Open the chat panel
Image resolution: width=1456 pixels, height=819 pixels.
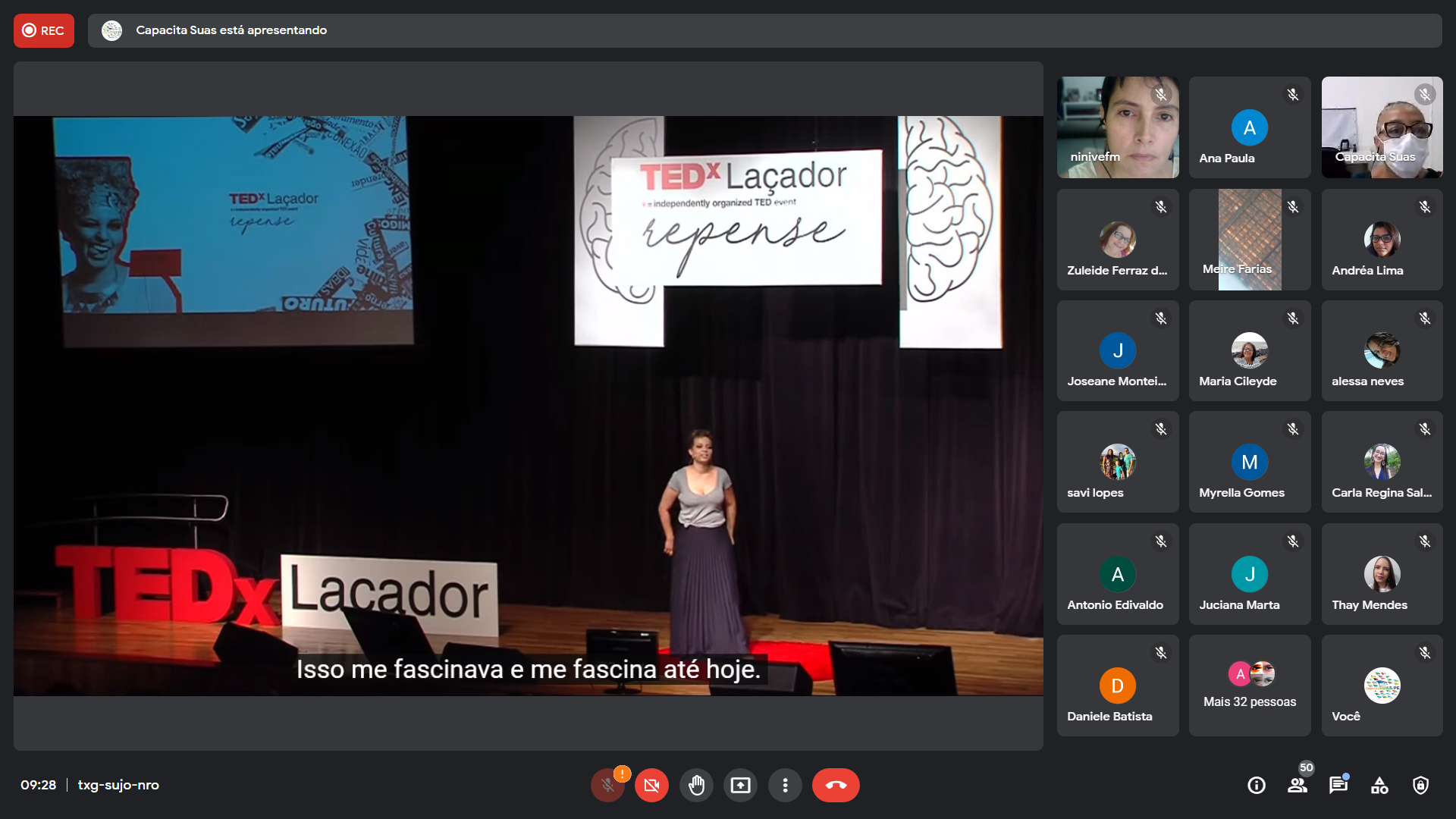(1338, 786)
